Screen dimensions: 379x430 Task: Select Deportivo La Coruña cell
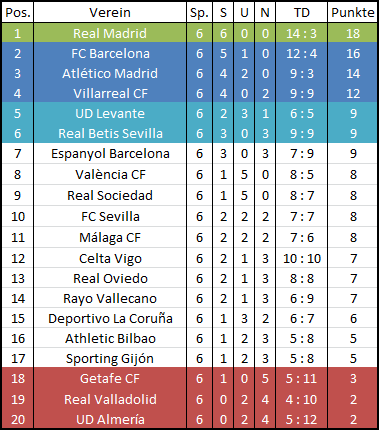110,319
